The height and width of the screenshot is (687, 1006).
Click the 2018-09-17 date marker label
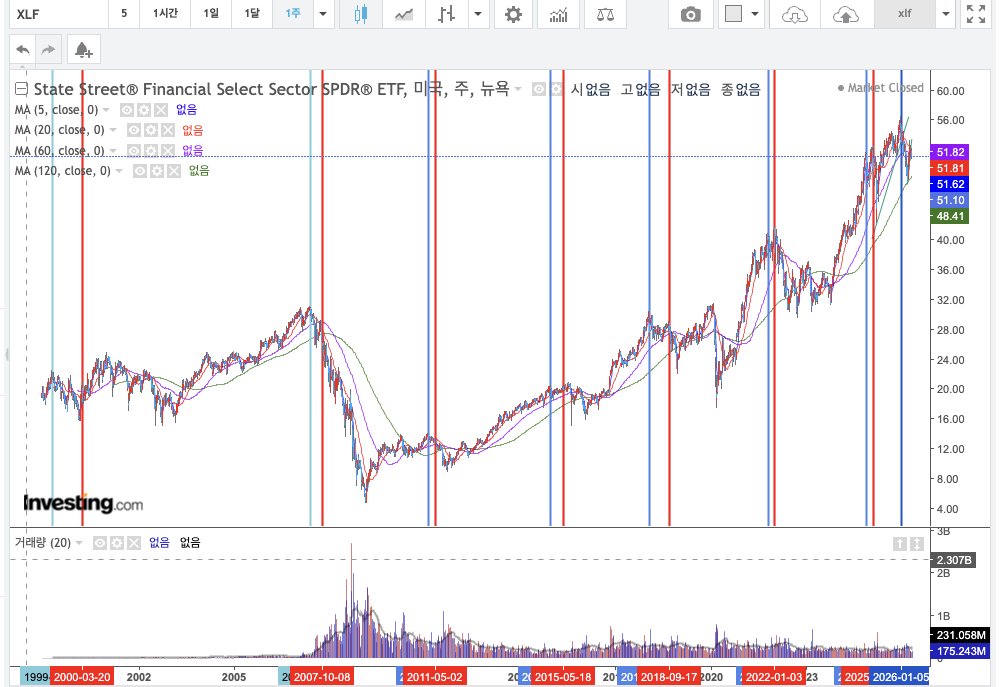point(669,677)
